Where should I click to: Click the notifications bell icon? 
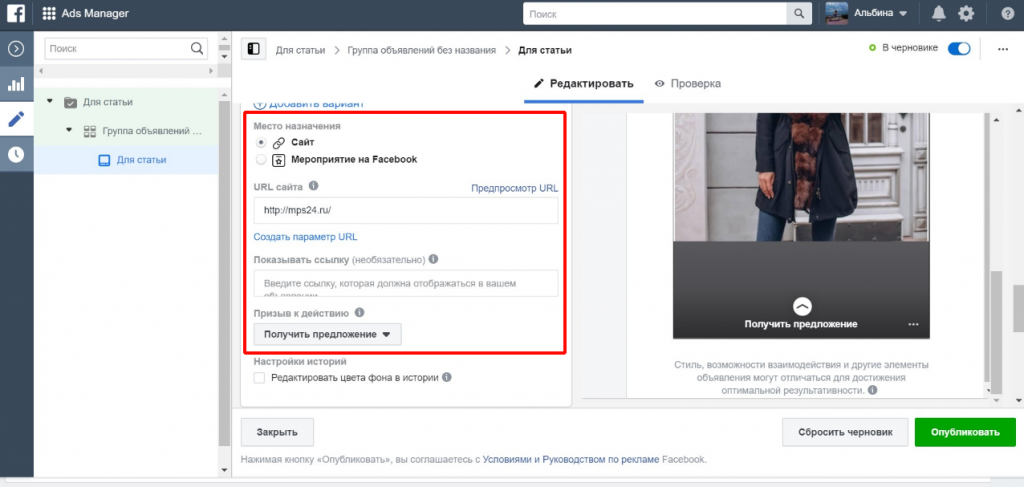938,13
